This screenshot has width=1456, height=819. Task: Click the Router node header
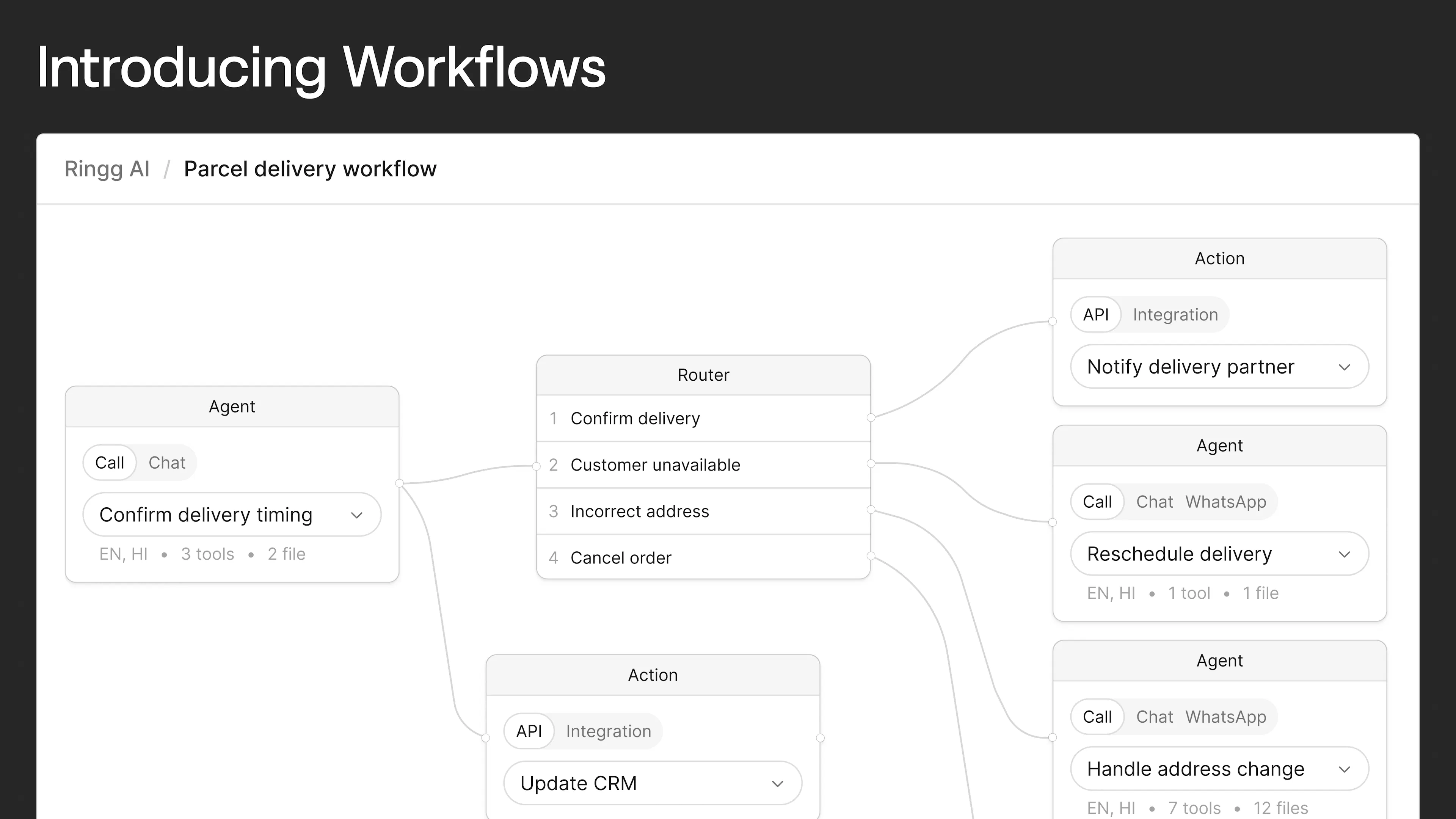pyautogui.click(x=703, y=375)
